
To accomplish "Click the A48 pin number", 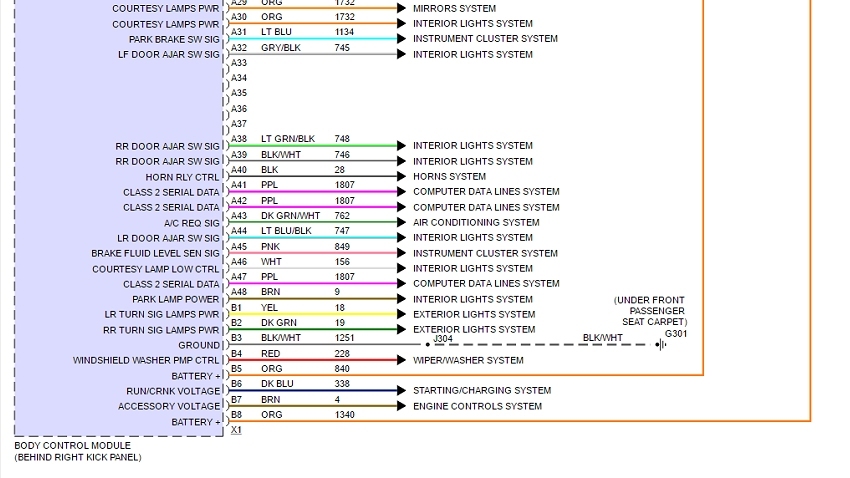I will click(x=239, y=292).
